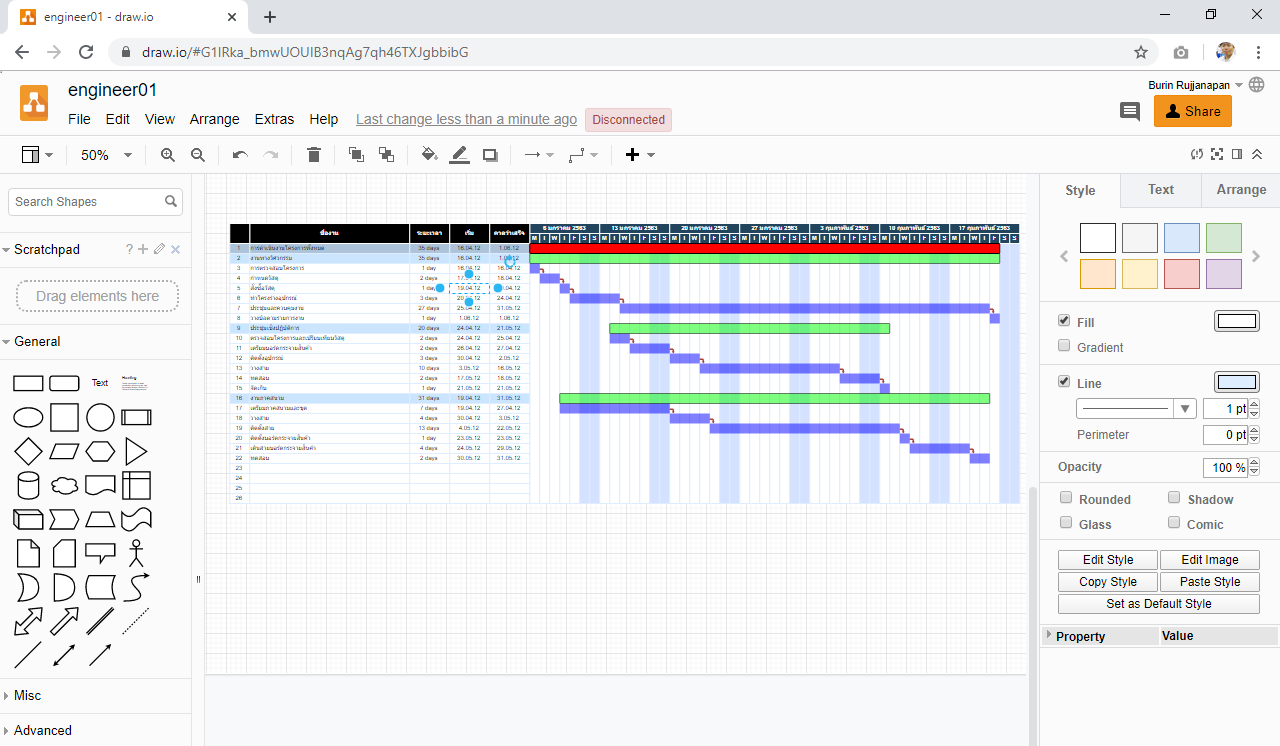Image resolution: width=1280 pixels, height=746 pixels.
Task: Click the Undo arrow icon
Action: [x=240, y=155]
